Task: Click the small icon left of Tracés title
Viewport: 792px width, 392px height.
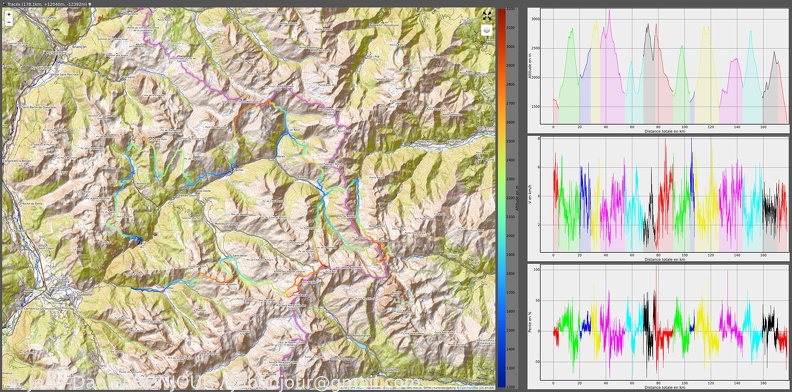Action: (3, 4)
